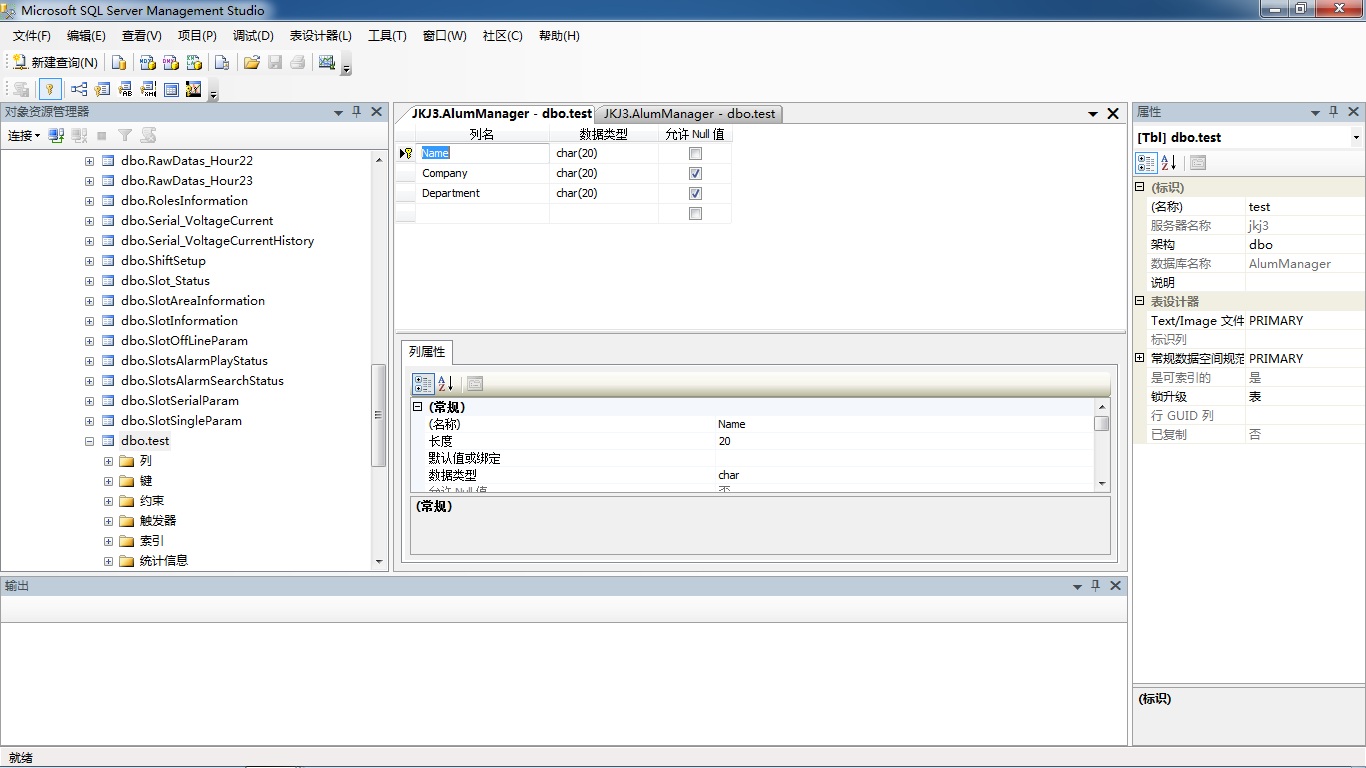
Task: Click categorized view icon in column properties
Action: [x=423, y=383]
